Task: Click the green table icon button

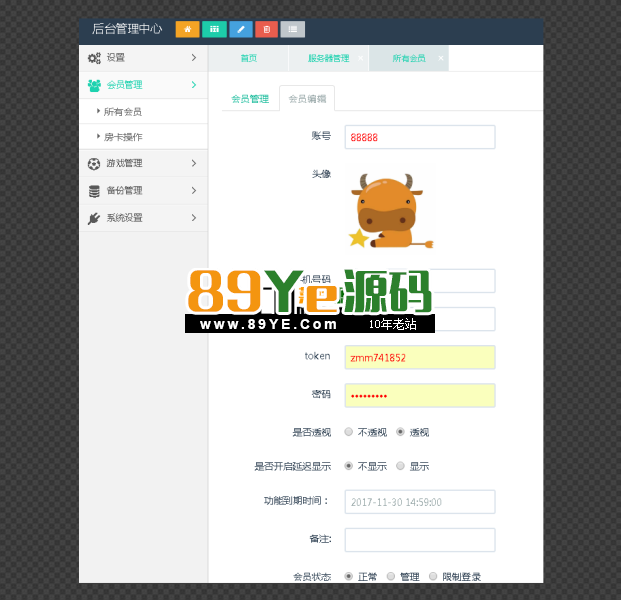Action: click(214, 29)
